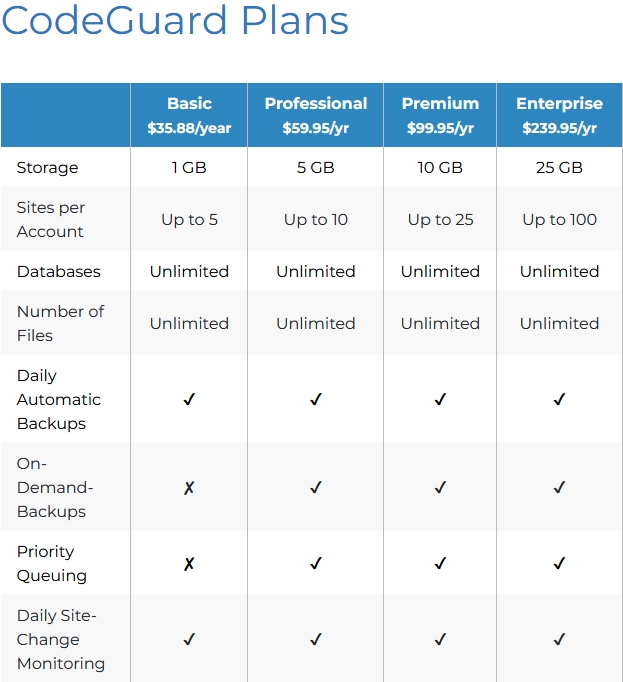This screenshot has width=623, height=682.
Task: Click Professional plan Priority Queuing checkmark
Action: pos(316,564)
